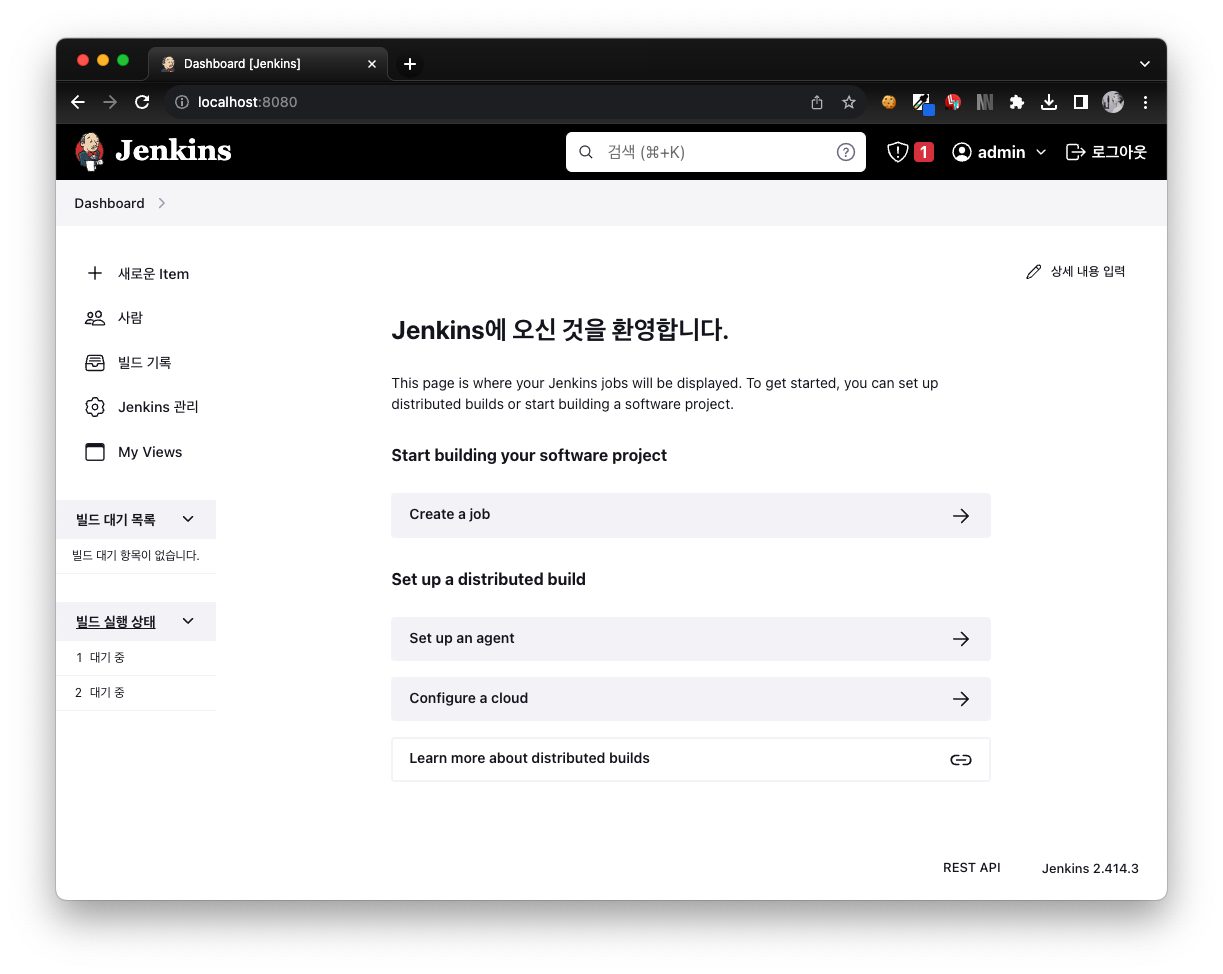Click 상세 내용 입력 link
Screen dimensions: 1223x974
(1087, 272)
